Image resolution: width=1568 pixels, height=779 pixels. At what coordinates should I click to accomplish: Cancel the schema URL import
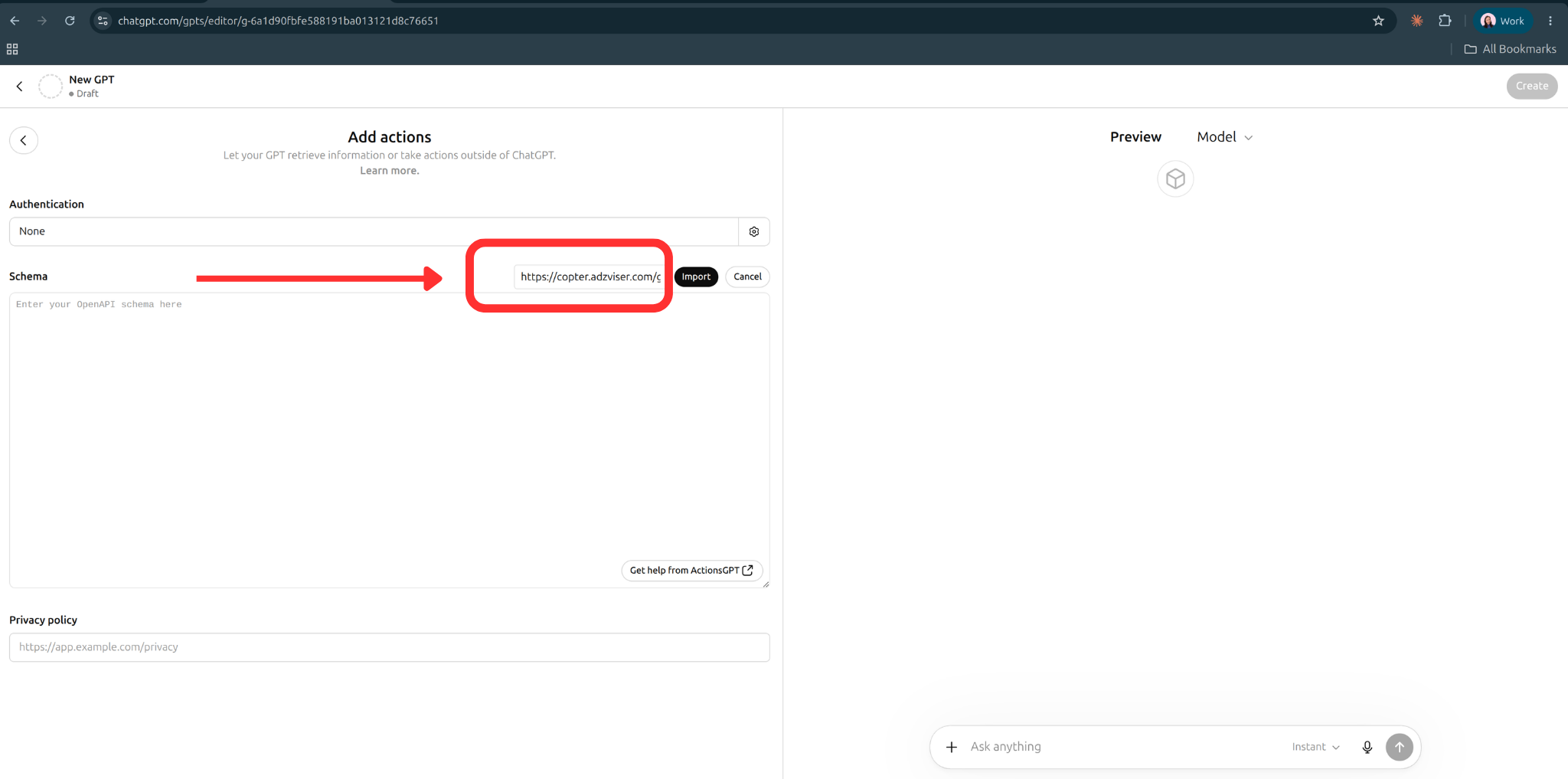[747, 277]
